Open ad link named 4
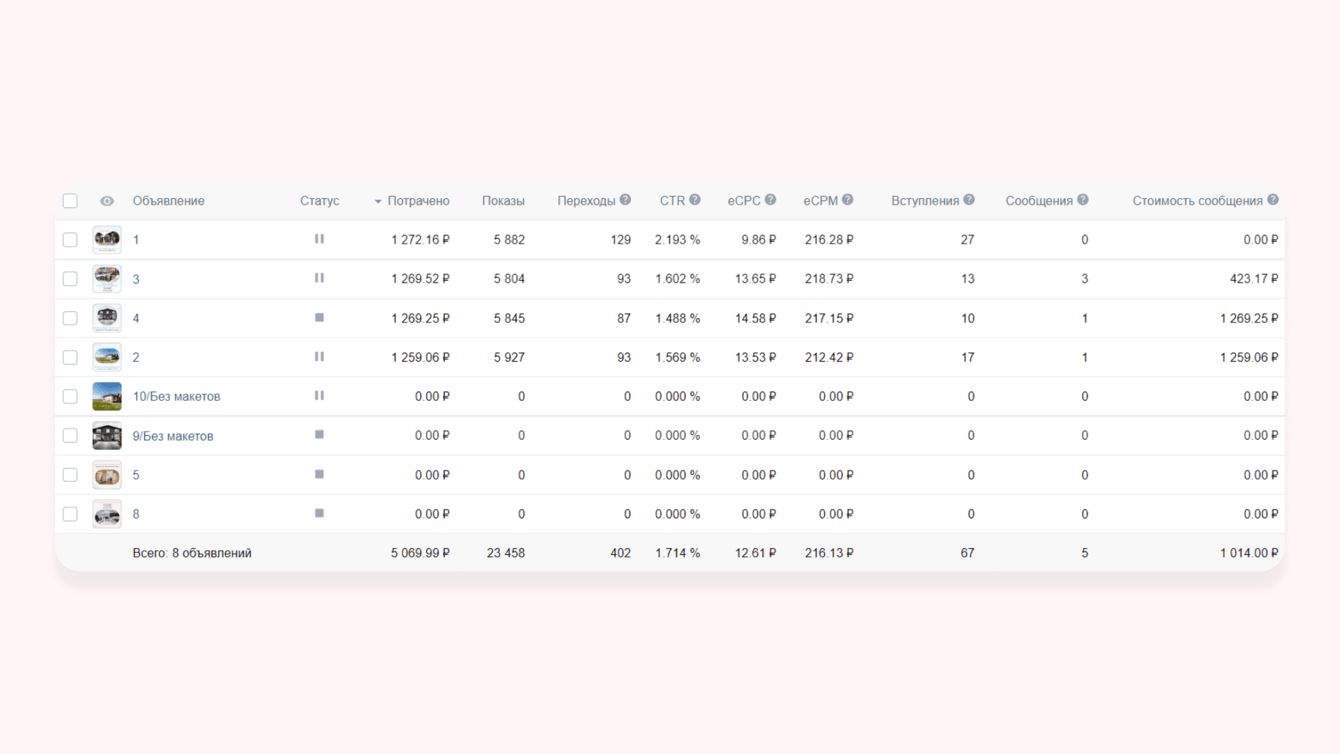Screen dimensions: 1340x754 (x=136, y=318)
